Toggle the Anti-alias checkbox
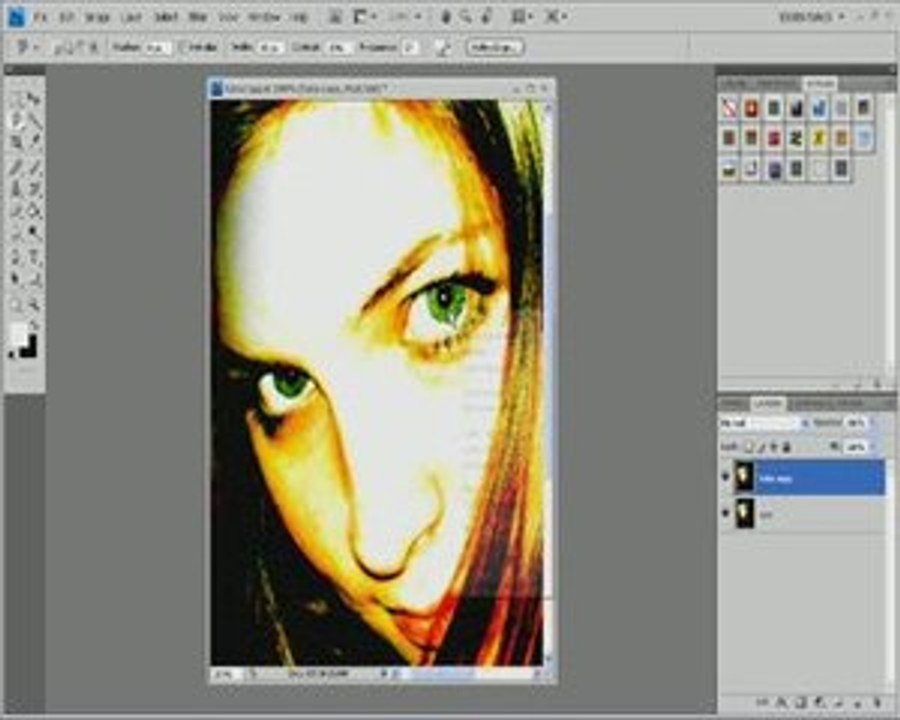 185,47
